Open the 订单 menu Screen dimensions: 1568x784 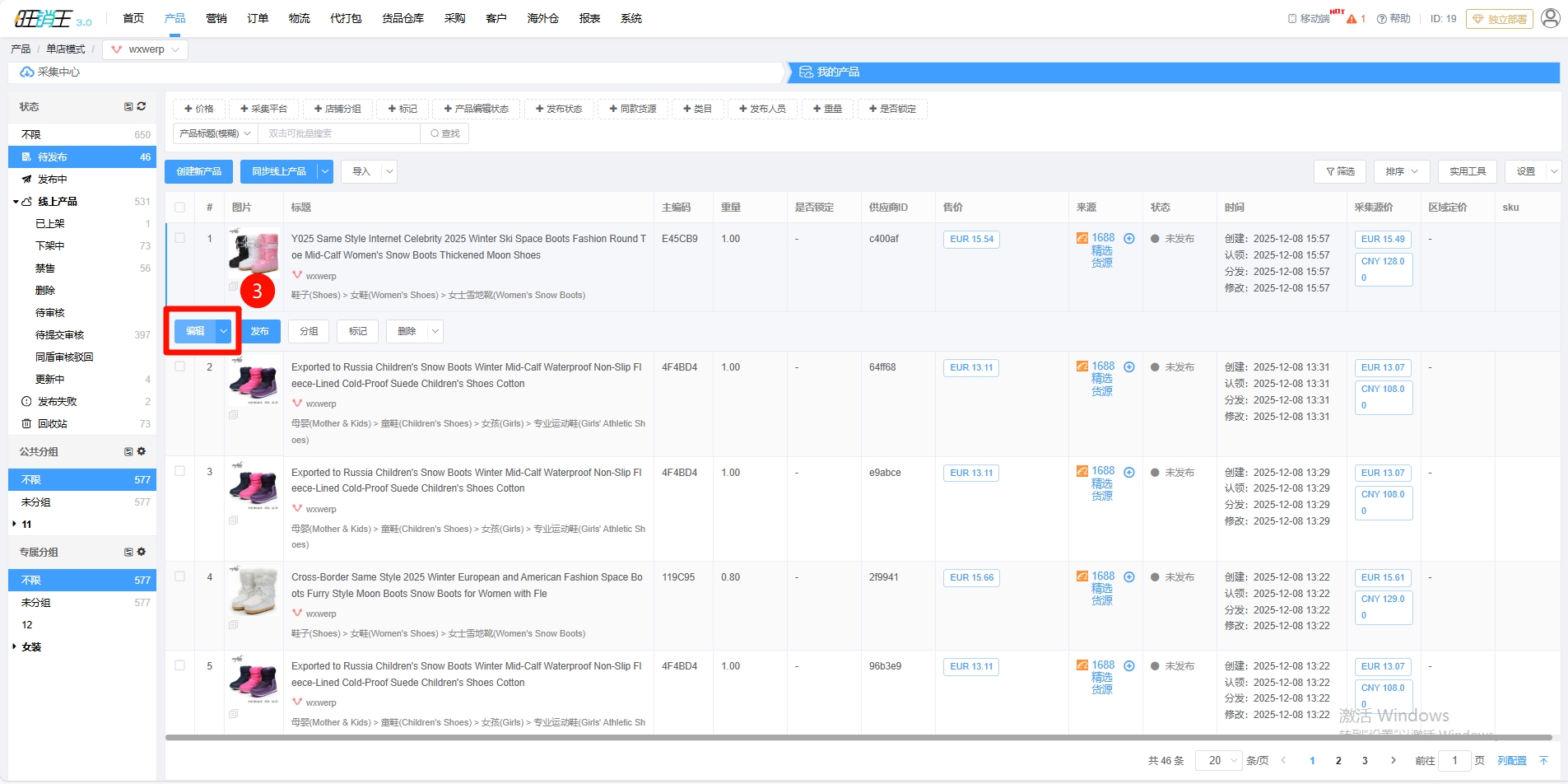(258, 18)
